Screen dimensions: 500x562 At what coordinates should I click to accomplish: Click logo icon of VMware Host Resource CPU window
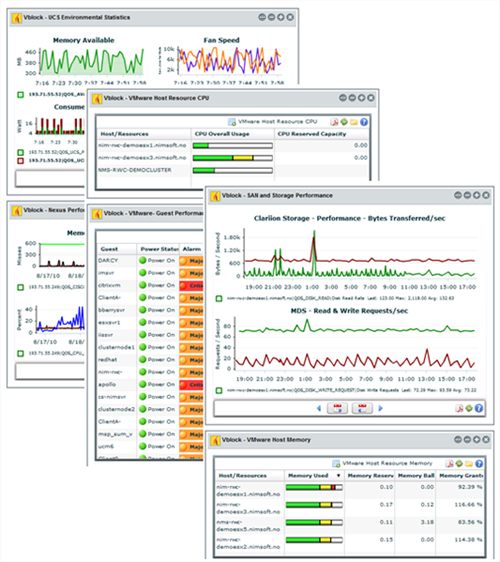click(97, 98)
